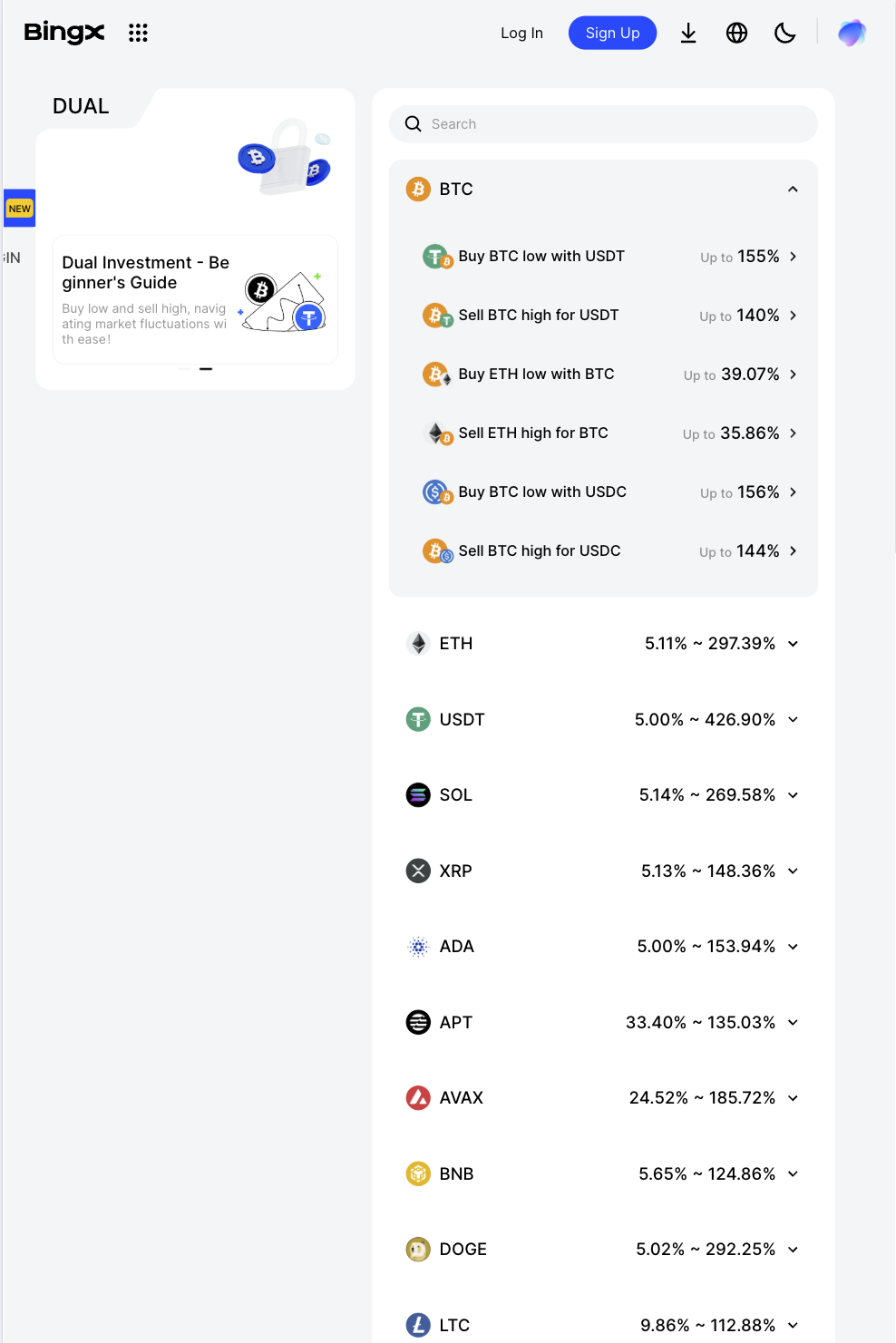Click the profile avatar icon
The width and height of the screenshot is (896, 1343).
(852, 33)
